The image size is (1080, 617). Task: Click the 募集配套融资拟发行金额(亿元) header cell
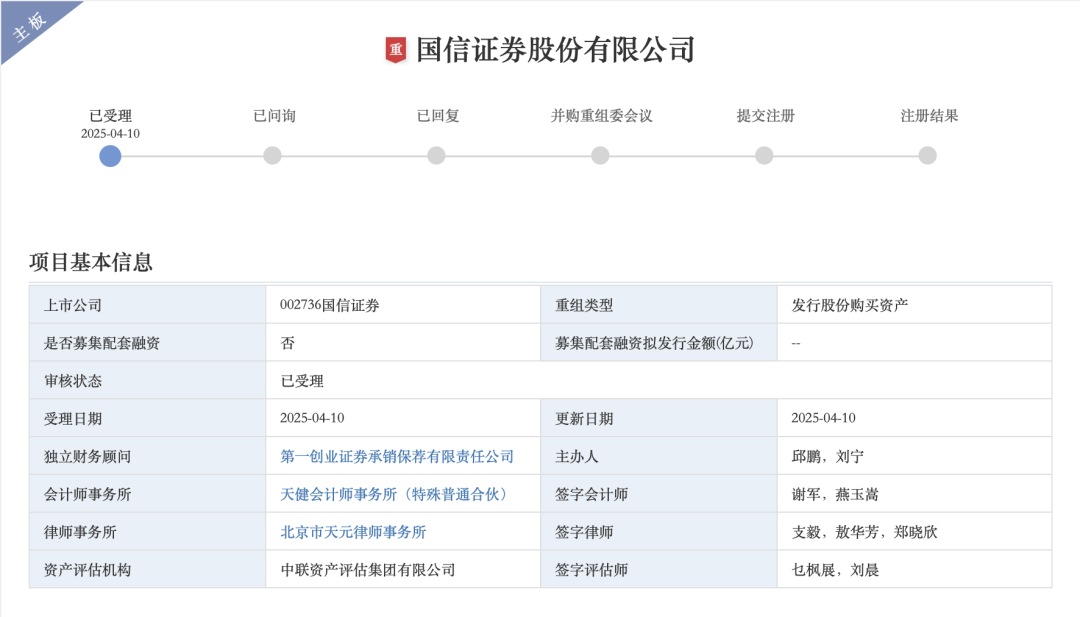point(659,343)
